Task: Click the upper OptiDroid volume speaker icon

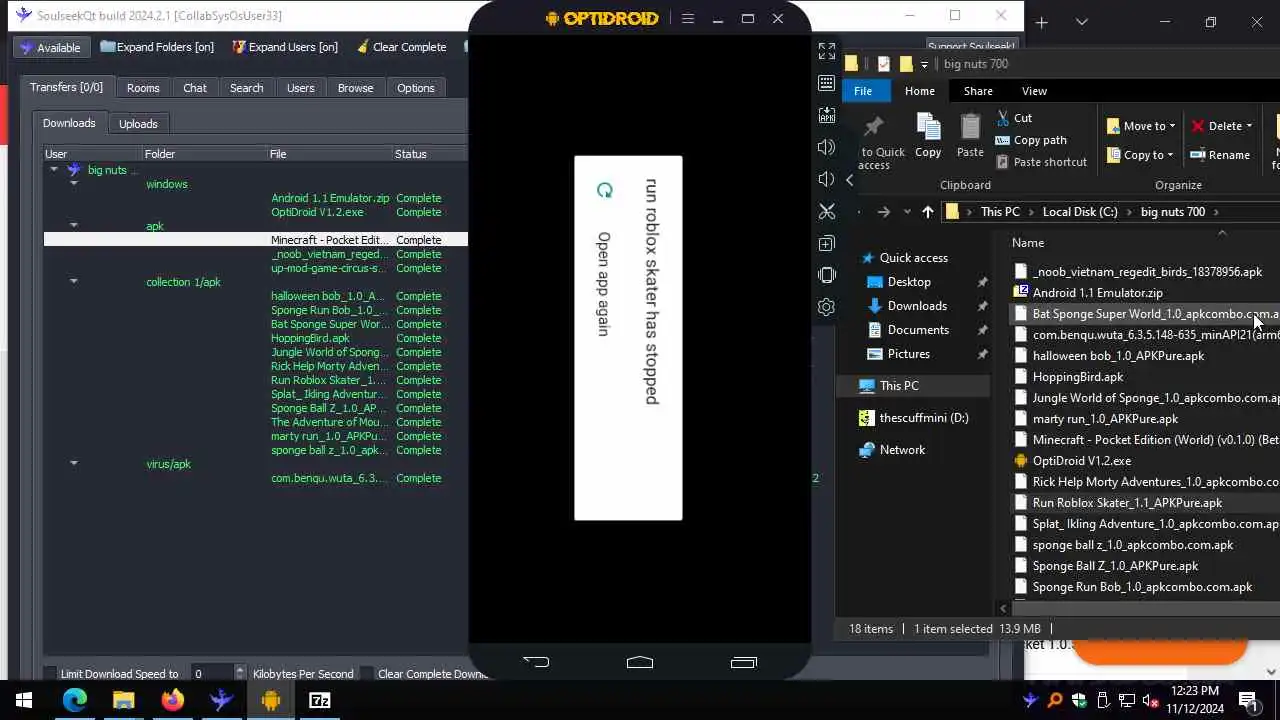Action: pos(827,147)
